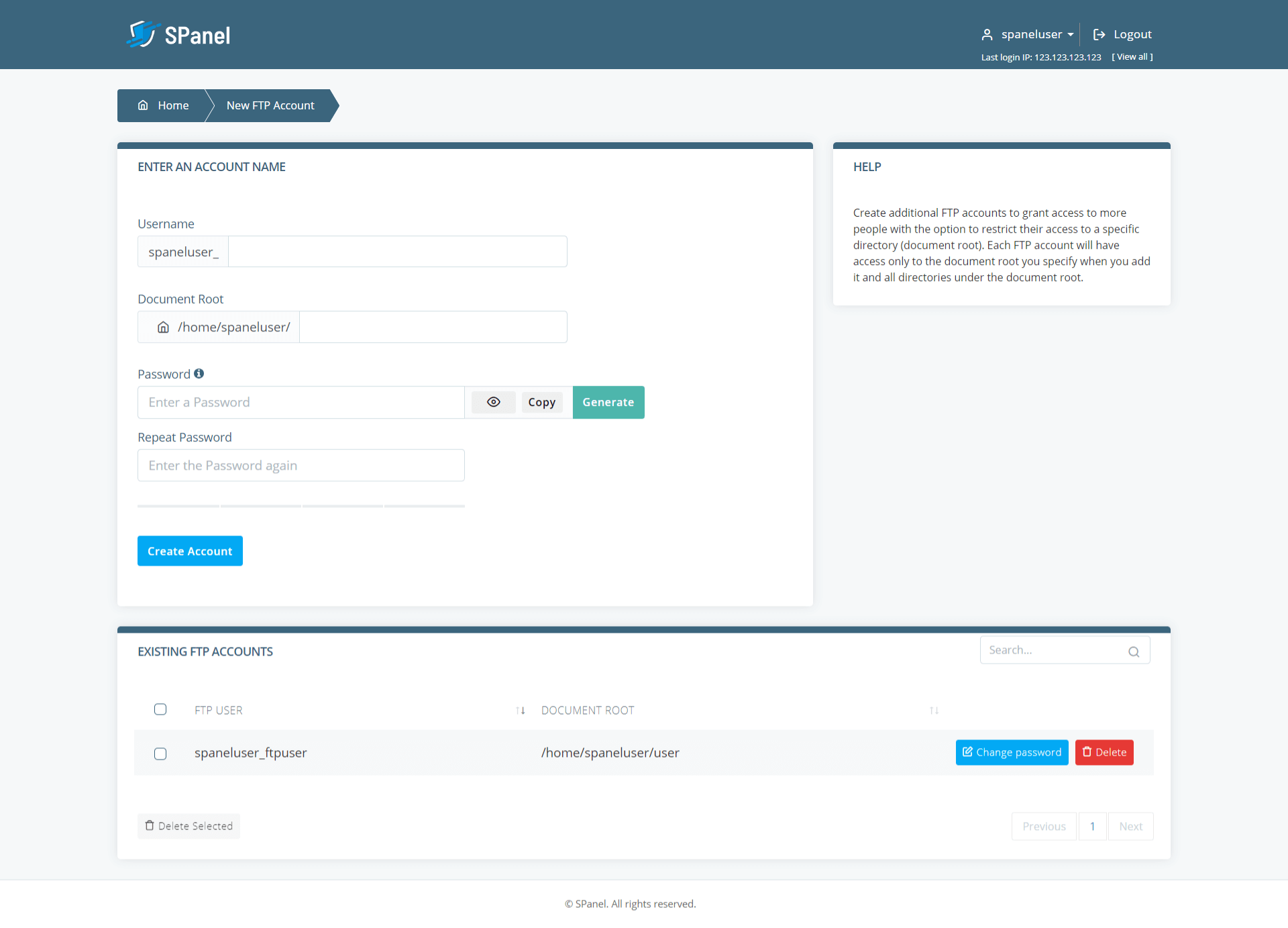Click the search magnifier icon

coord(1134,652)
